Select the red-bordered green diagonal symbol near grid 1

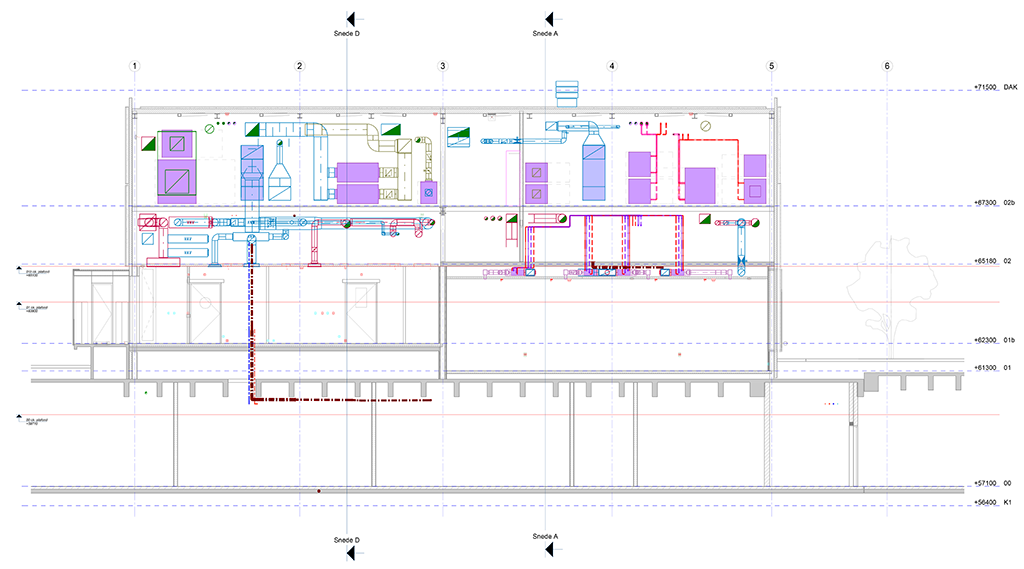coord(148,143)
